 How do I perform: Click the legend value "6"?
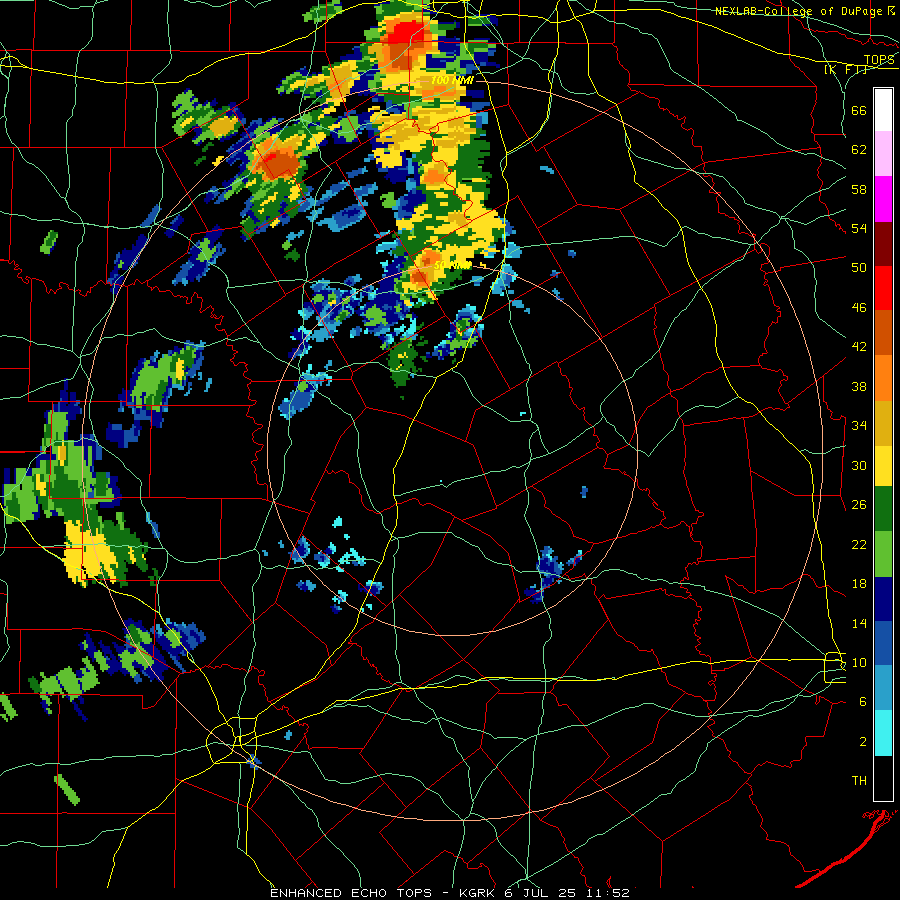(x=863, y=701)
